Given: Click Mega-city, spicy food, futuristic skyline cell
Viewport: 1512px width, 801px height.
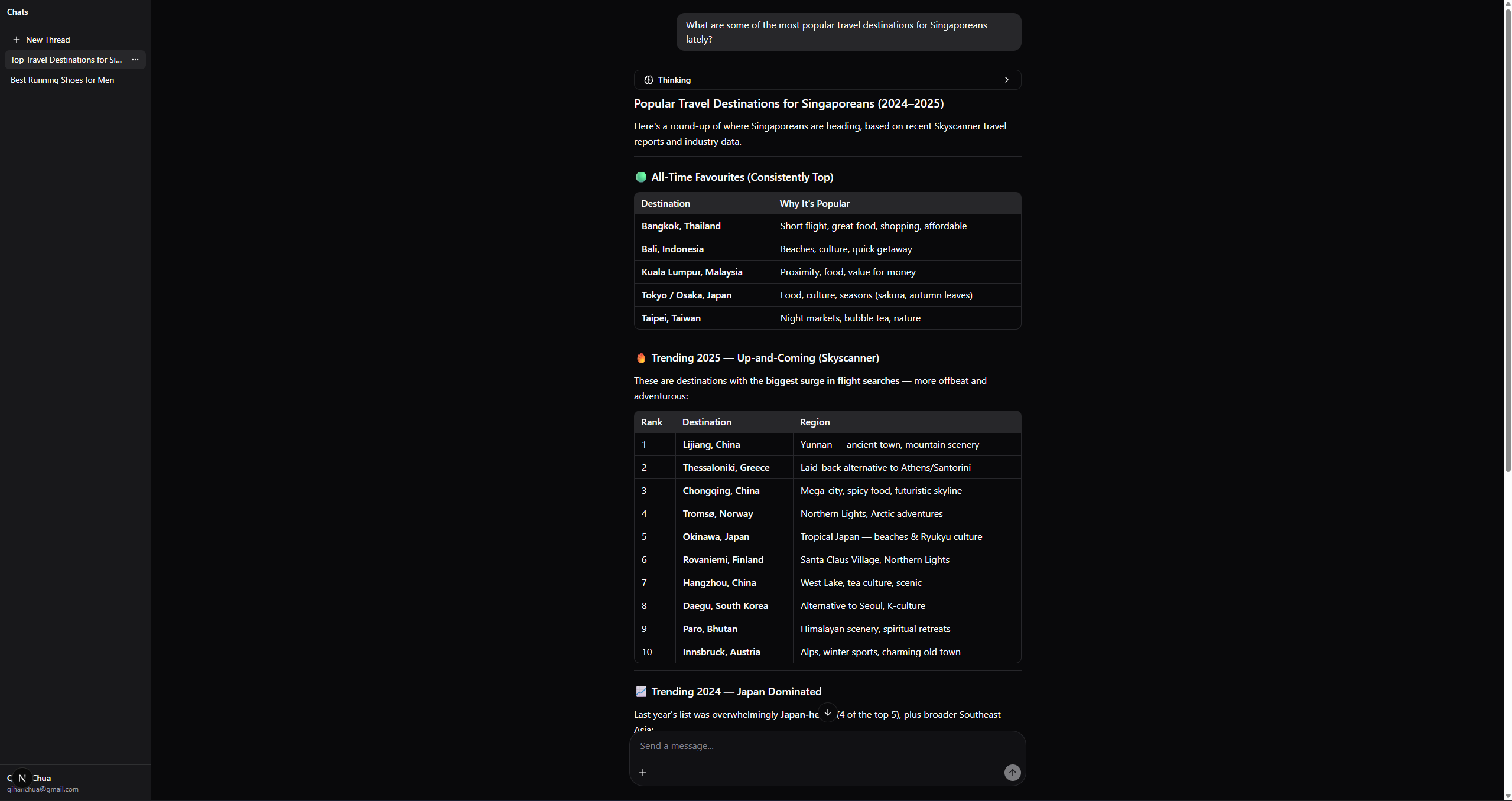Looking at the screenshot, I should [907, 491].
